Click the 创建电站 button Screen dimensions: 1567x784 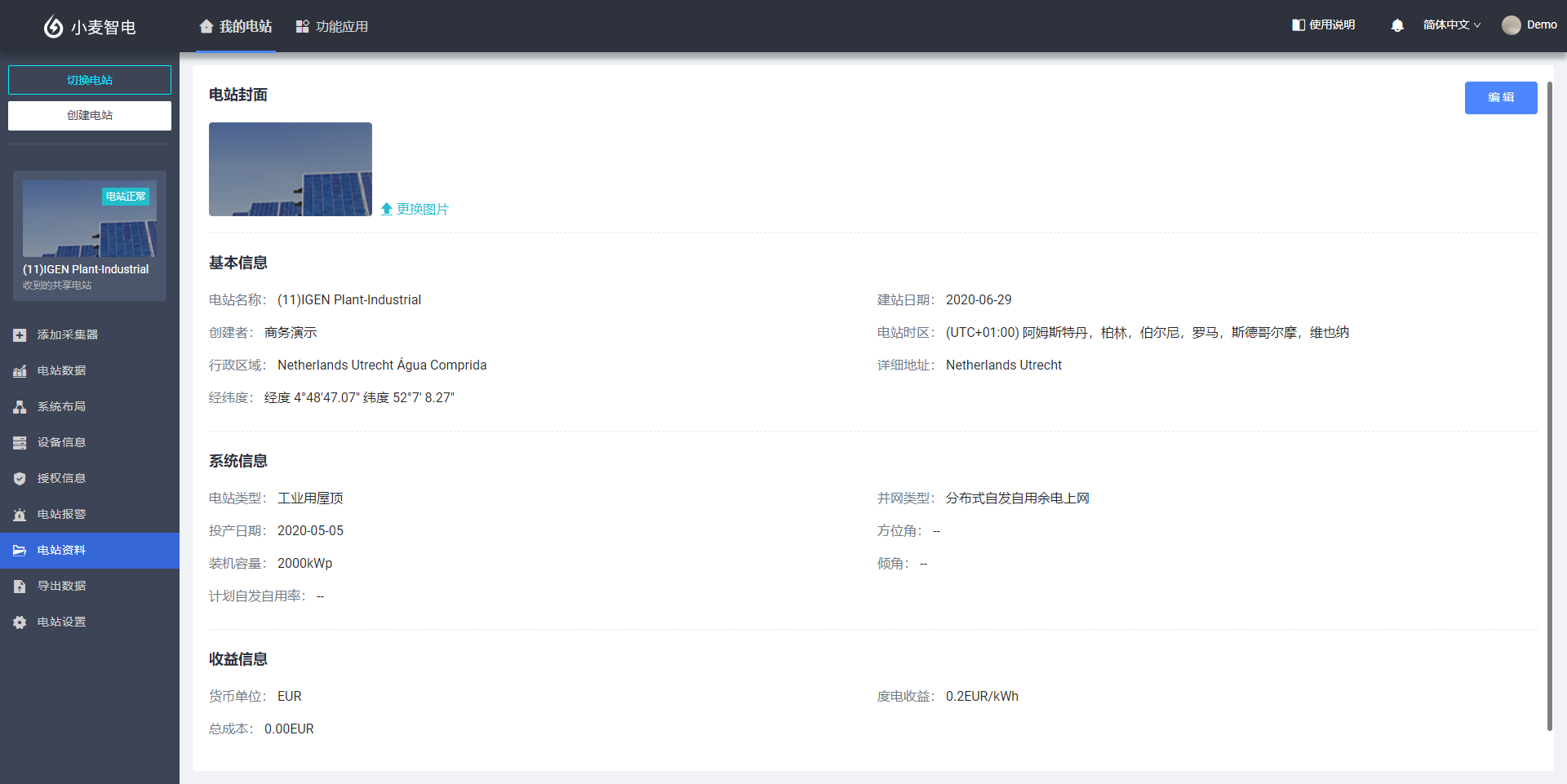point(90,116)
